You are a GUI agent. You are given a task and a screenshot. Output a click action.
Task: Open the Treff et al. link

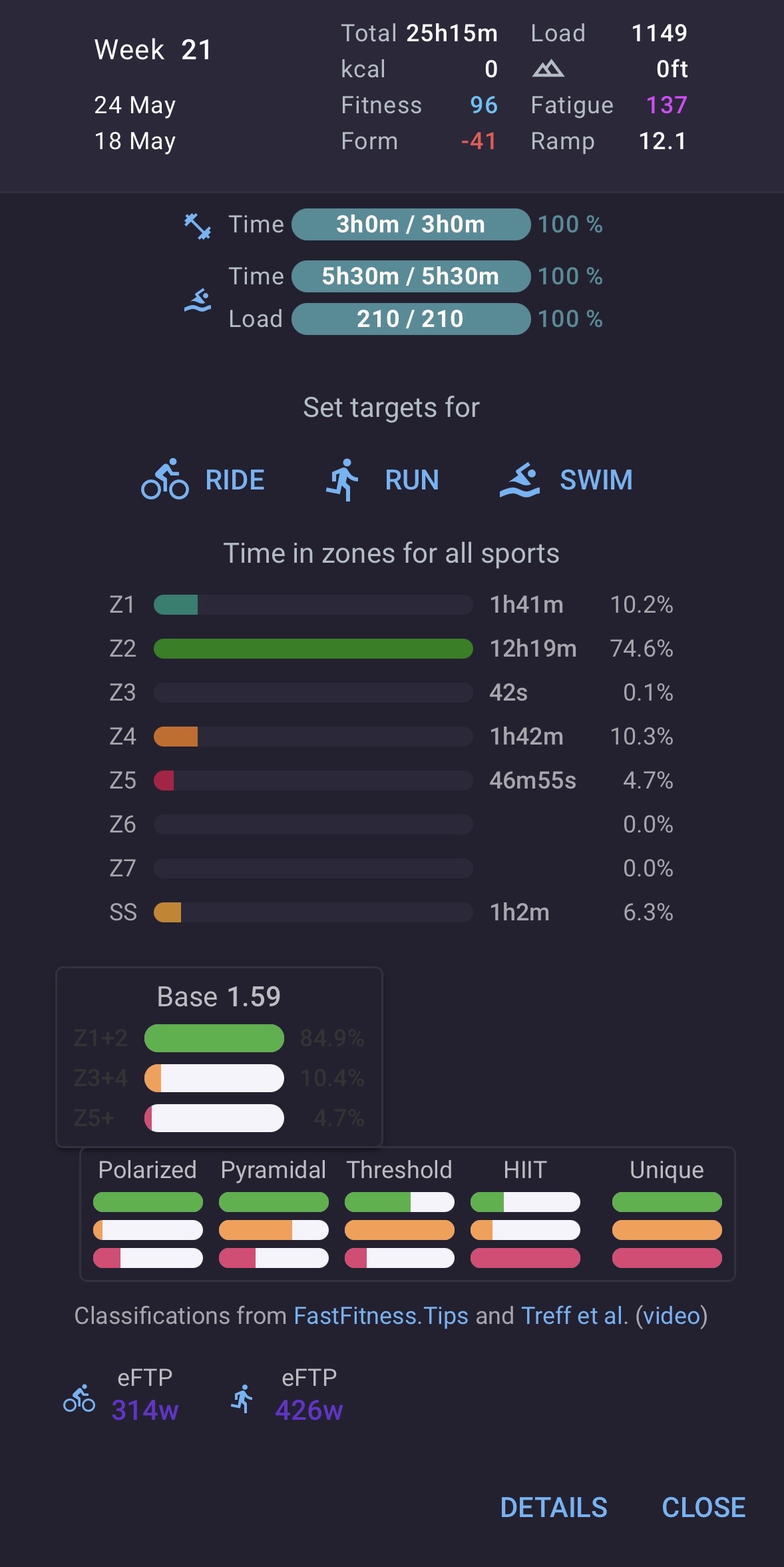574,1315
